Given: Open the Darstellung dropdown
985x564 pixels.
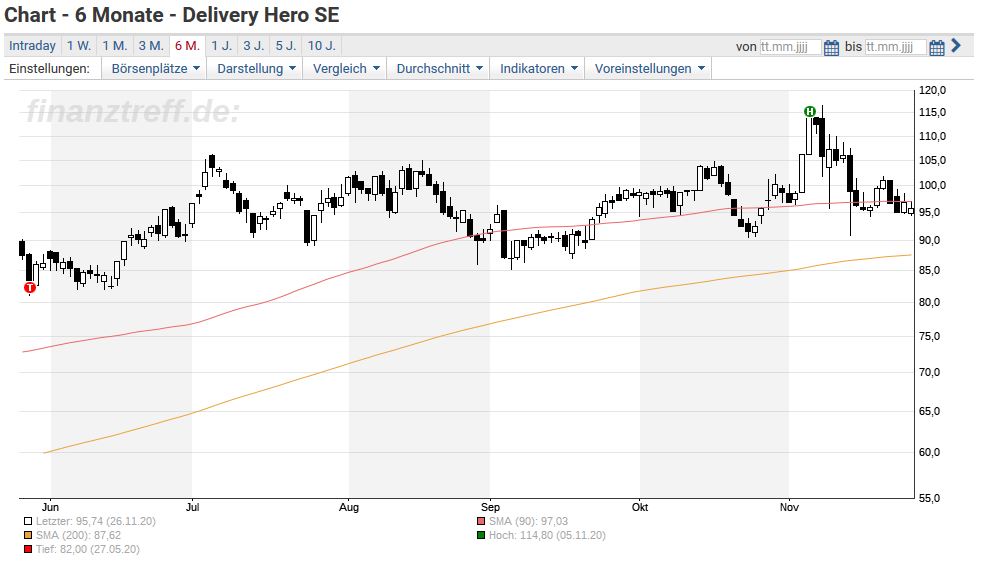Looking at the screenshot, I should [256, 68].
